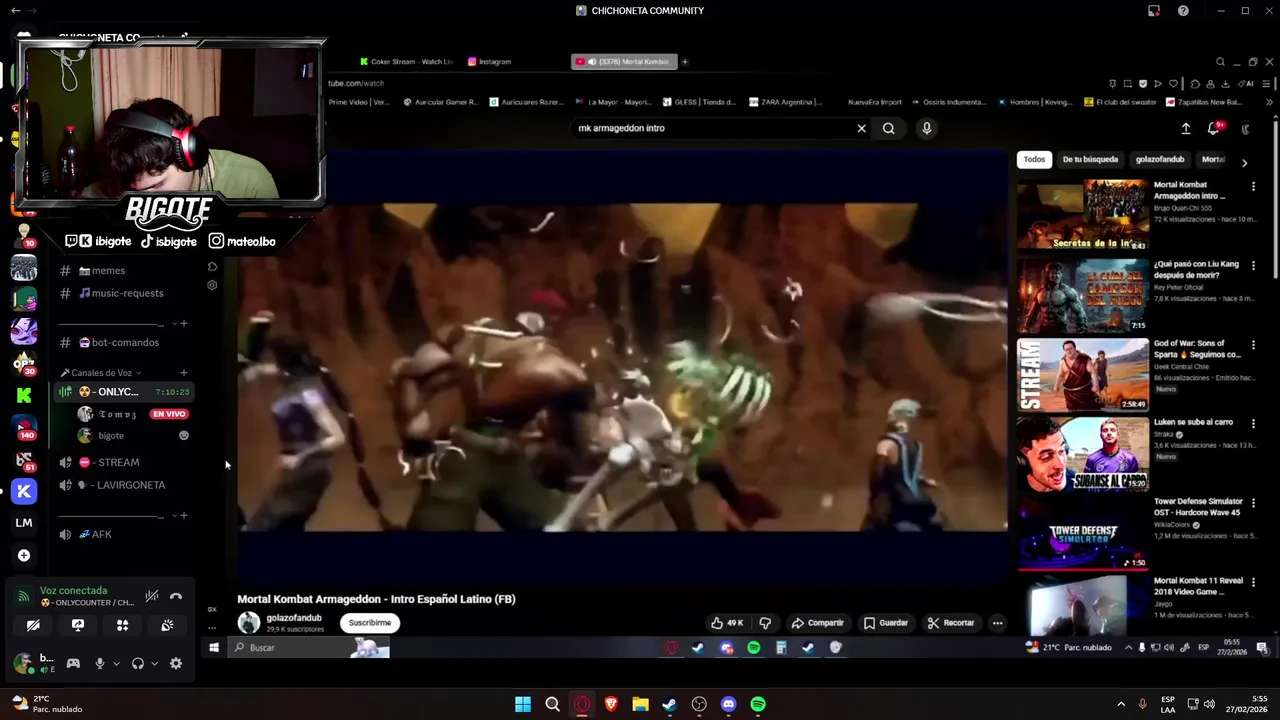Clear the YouTube search text
1280x720 pixels.
click(x=861, y=128)
